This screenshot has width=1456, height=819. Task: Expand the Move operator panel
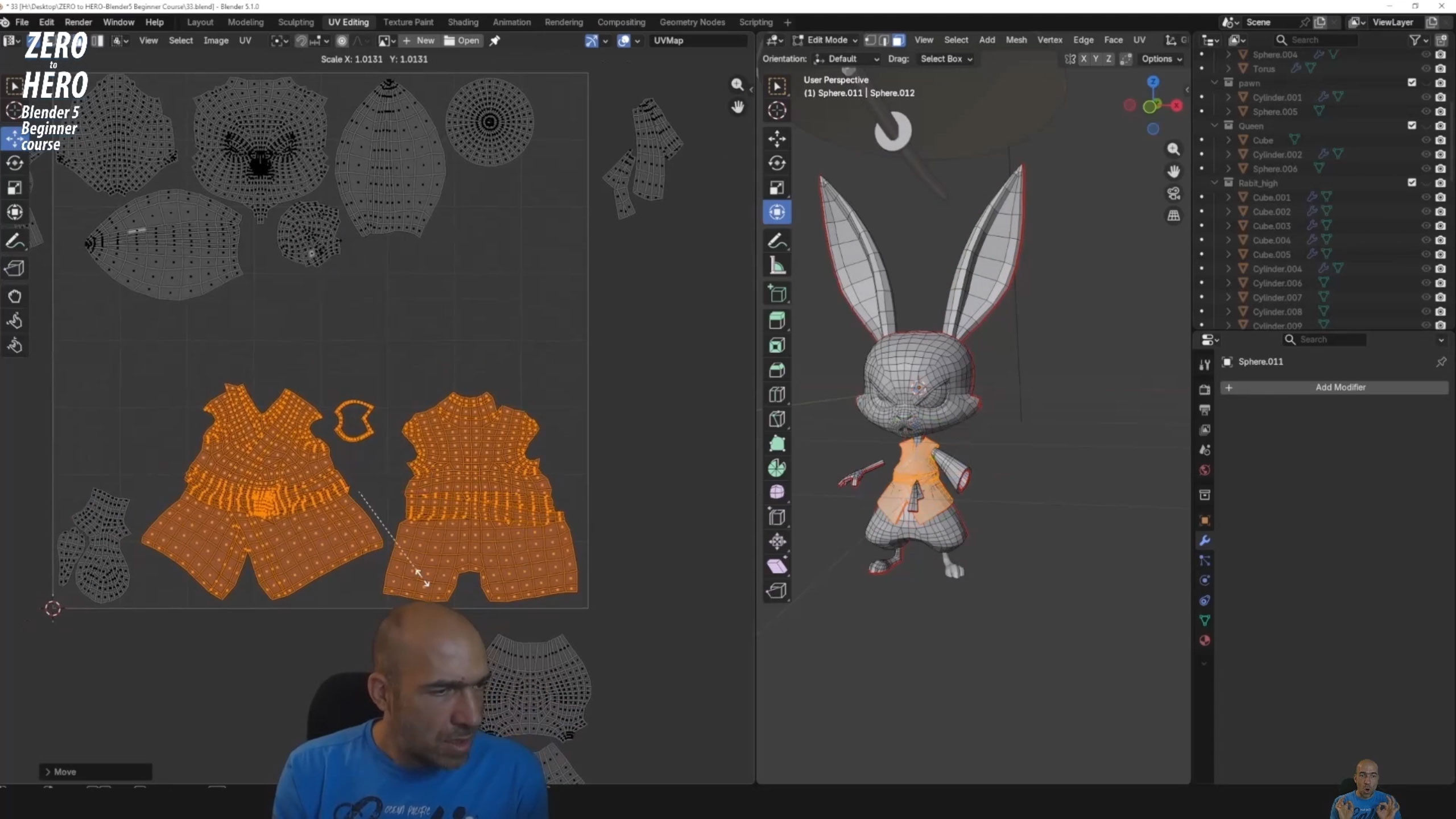[x=48, y=772]
